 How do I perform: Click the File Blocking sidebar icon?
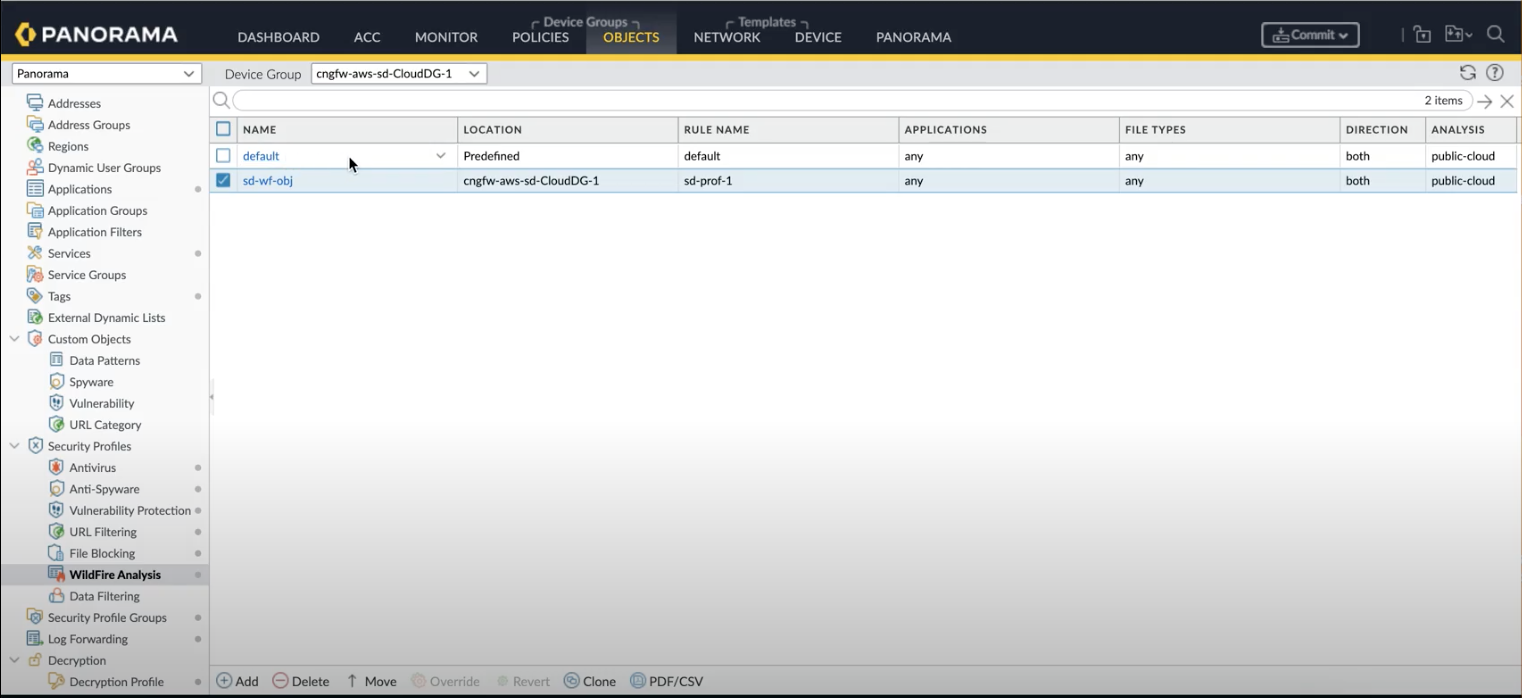pos(57,553)
